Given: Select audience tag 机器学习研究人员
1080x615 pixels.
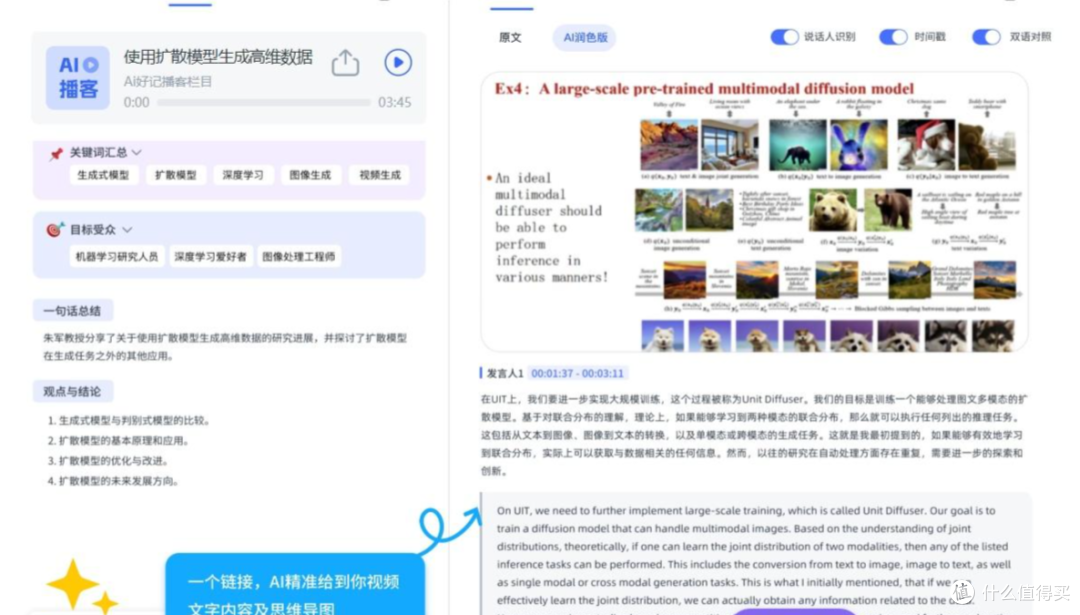Looking at the screenshot, I should coord(116,256).
